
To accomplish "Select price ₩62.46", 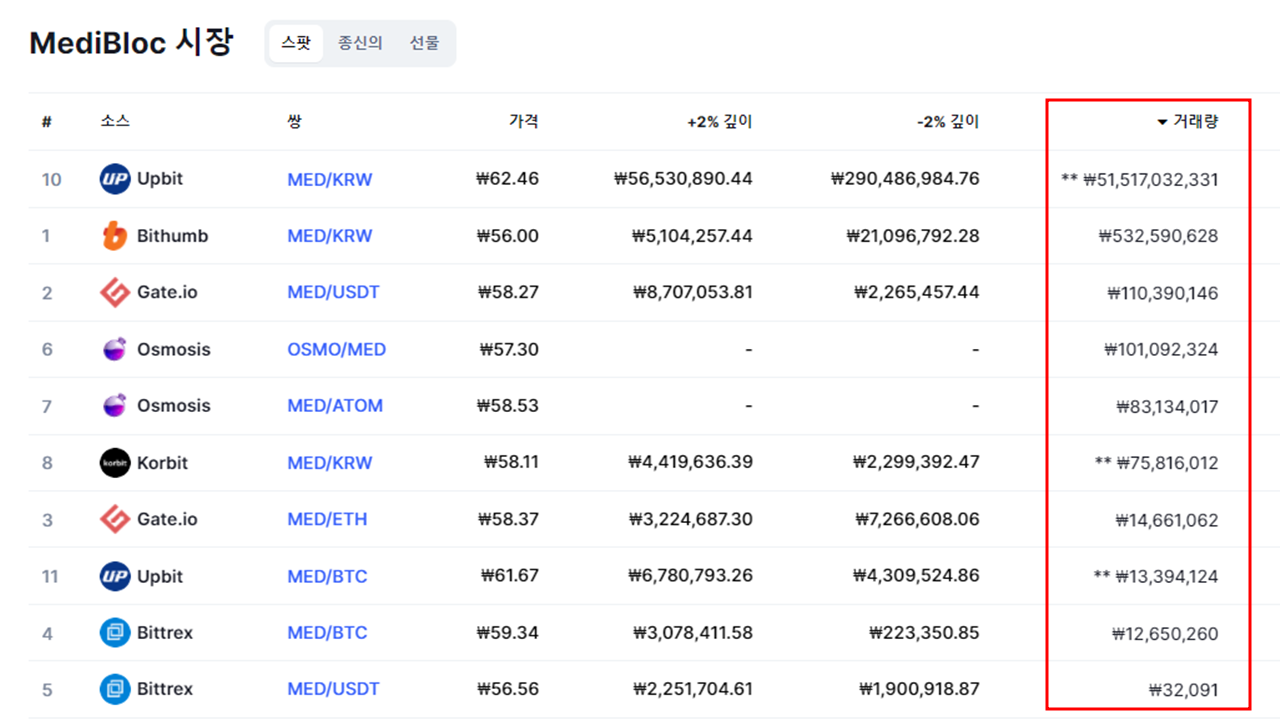I will pos(508,179).
